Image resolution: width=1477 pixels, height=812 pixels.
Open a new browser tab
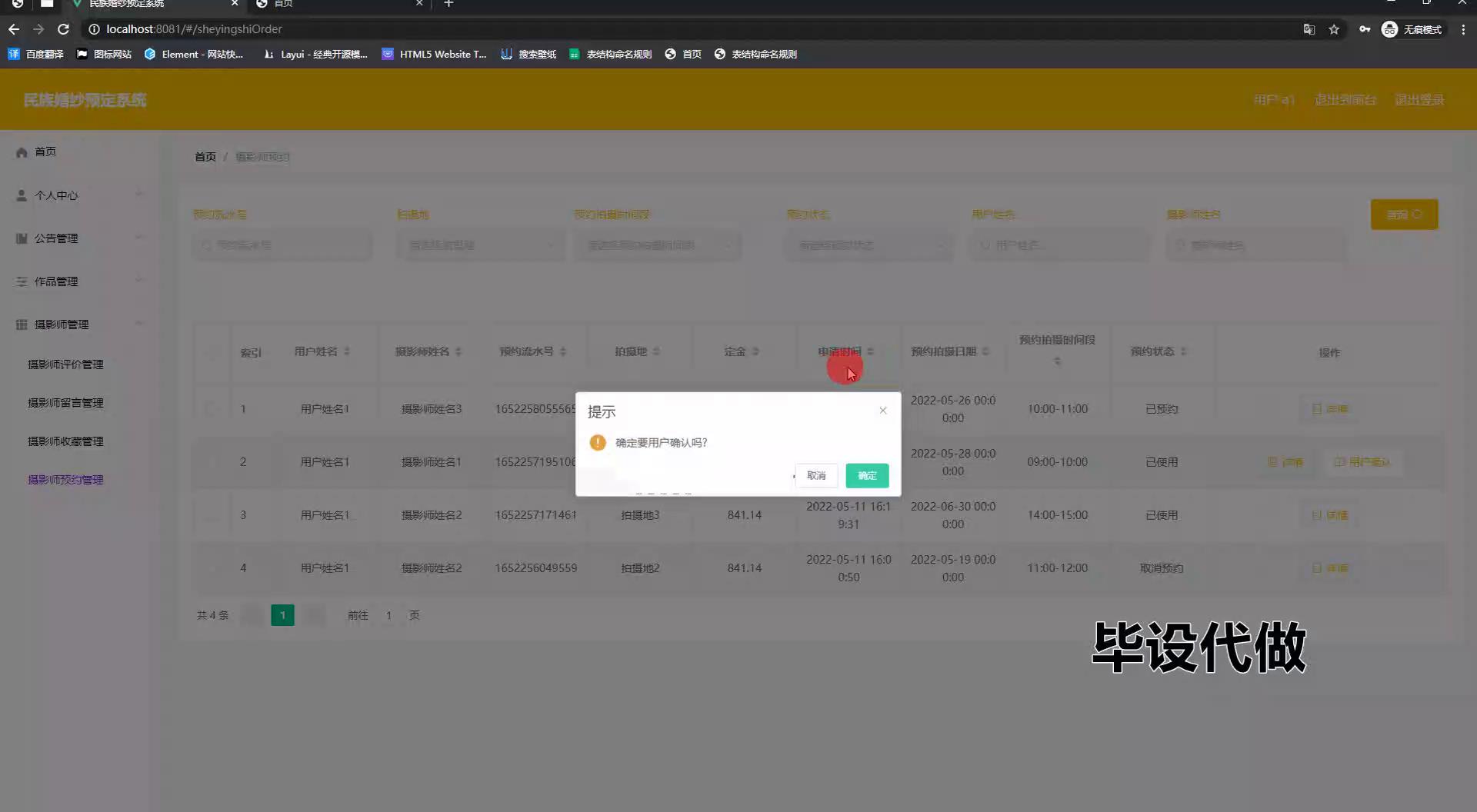[448, 4]
